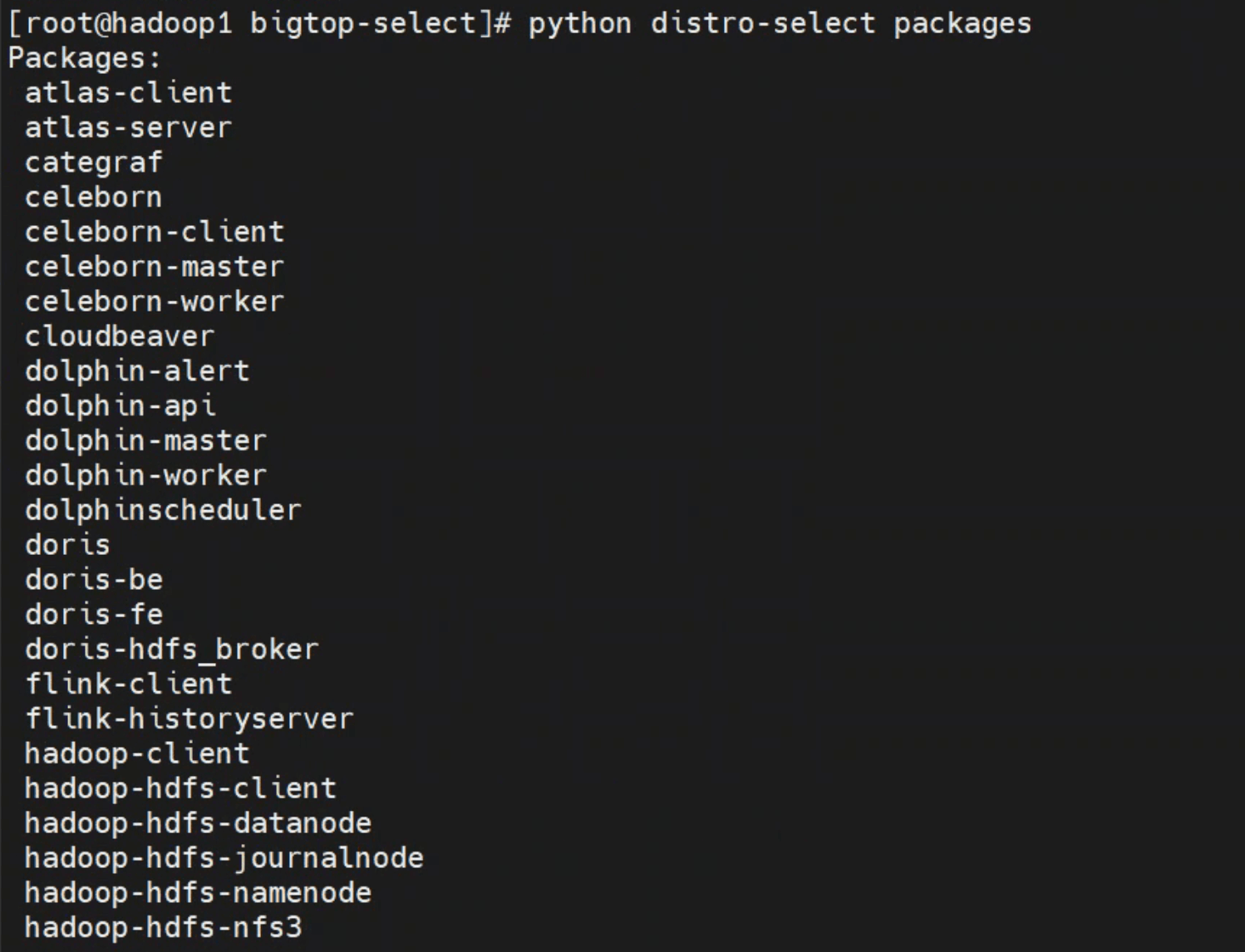Click the cloudbeaver package text
Viewport: 1245px width, 952px height.
tap(120, 336)
